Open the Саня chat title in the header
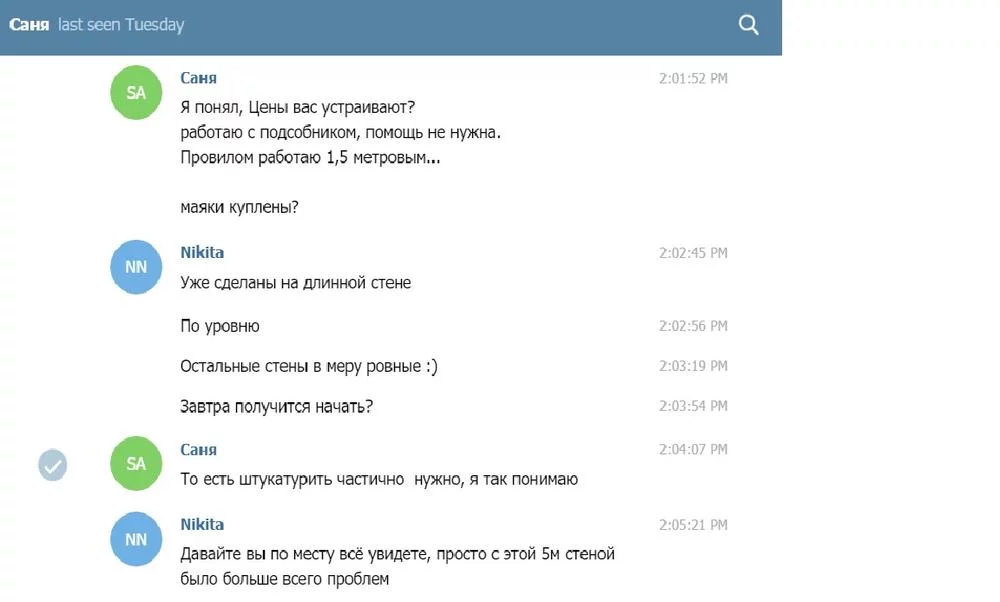The height and width of the screenshot is (602, 1000). pos(29,25)
